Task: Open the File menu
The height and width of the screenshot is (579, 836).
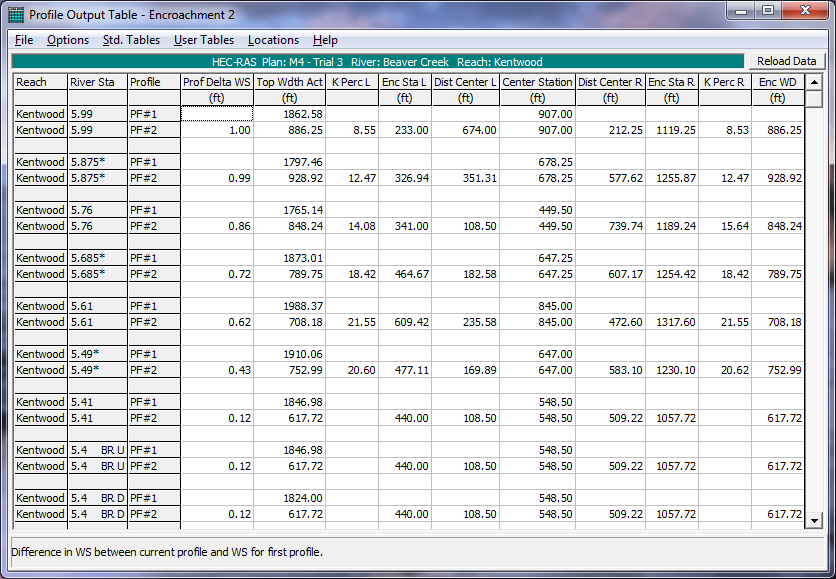Action: (x=24, y=40)
